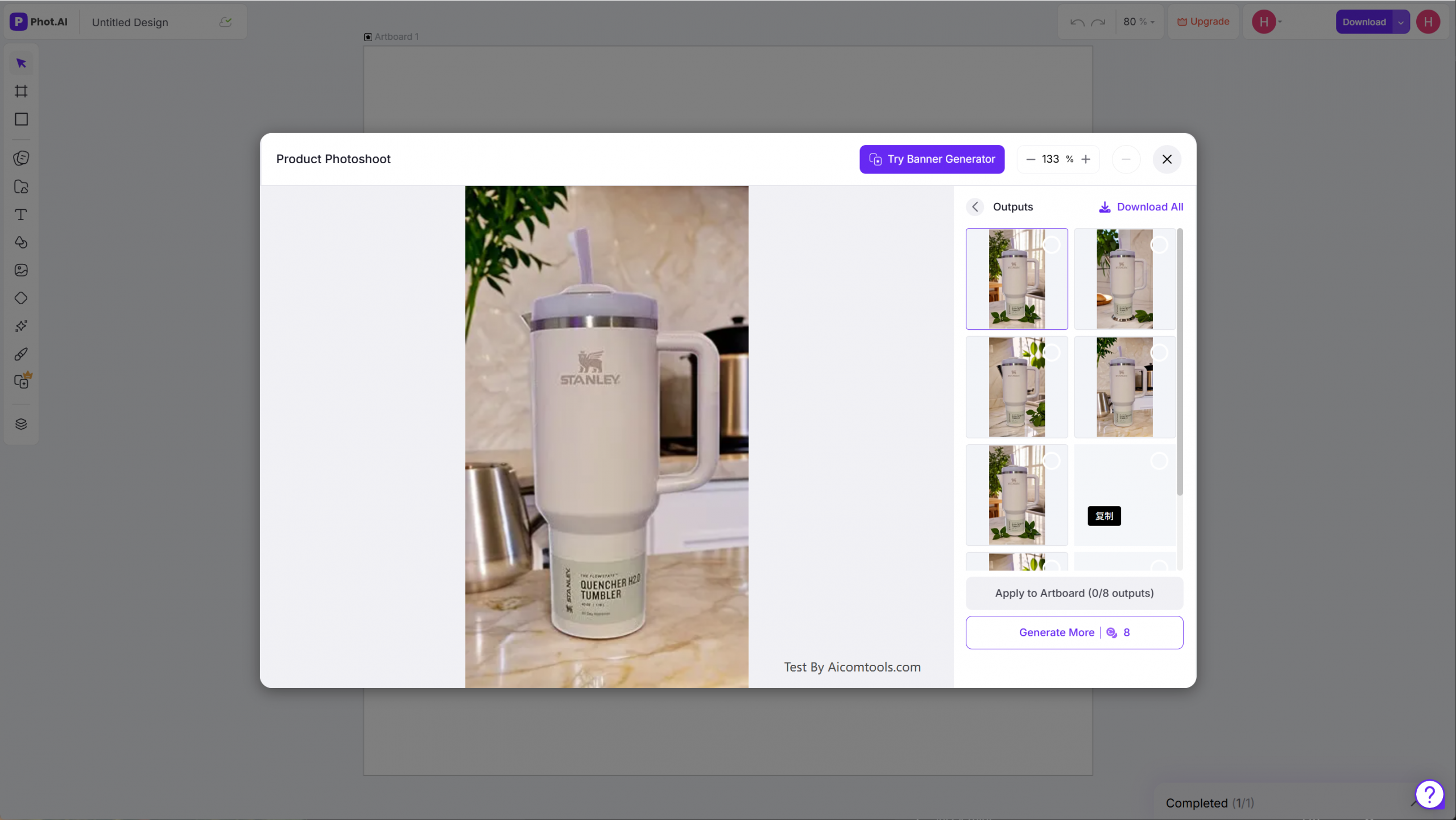Click the black Chinese copy tooltip
The width and height of the screenshot is (1456, 820).
(1104, 516)
